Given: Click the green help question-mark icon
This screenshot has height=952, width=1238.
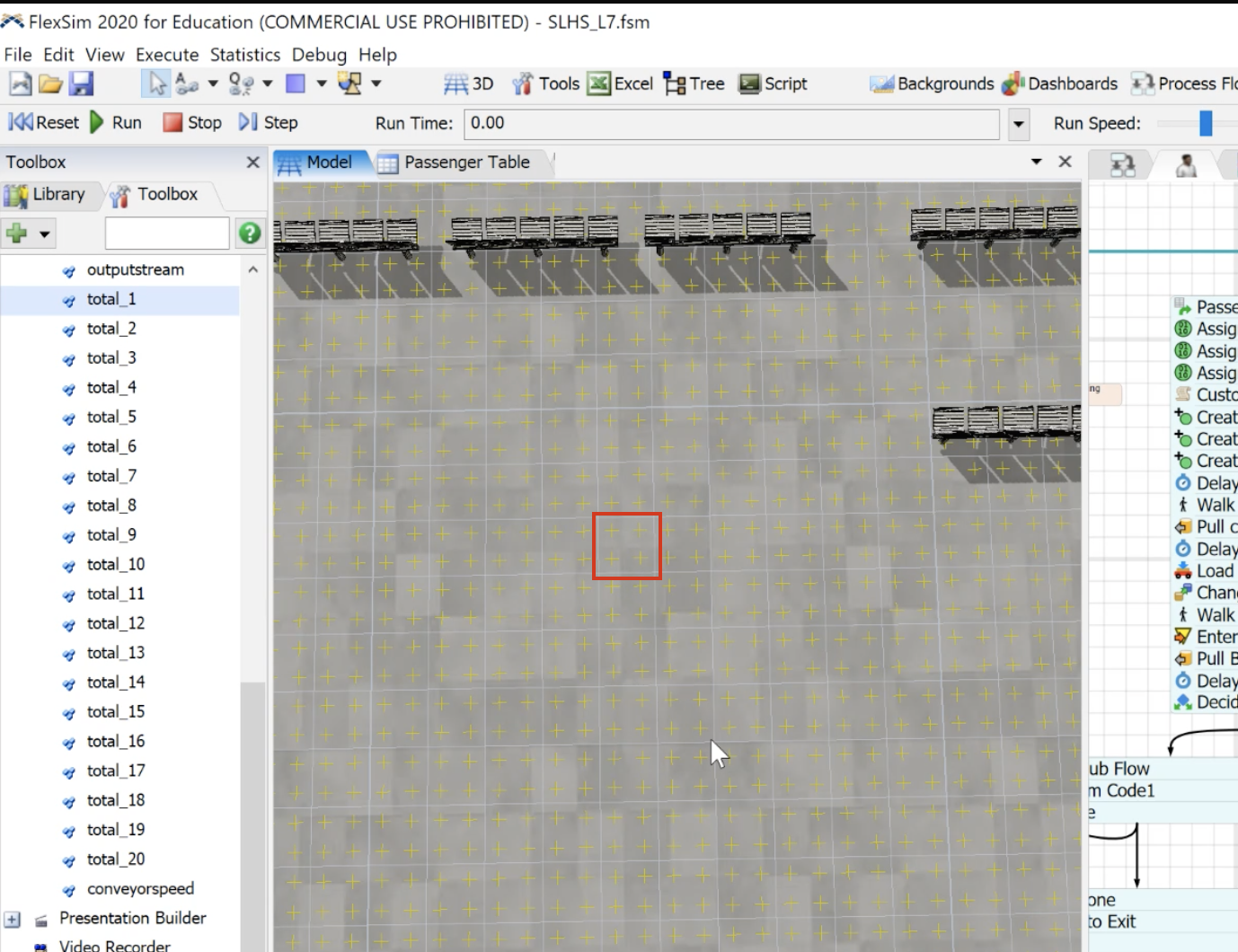Looking at the screenshot, I should (x=250, y=234).
